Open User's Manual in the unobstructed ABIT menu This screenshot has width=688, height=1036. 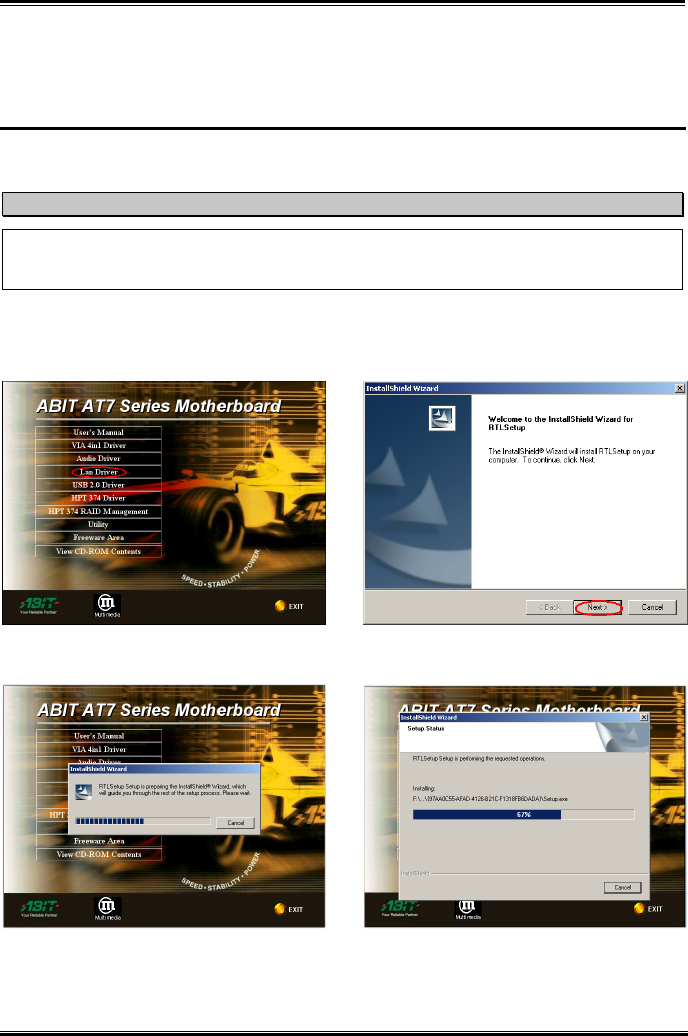pos(98,432)
